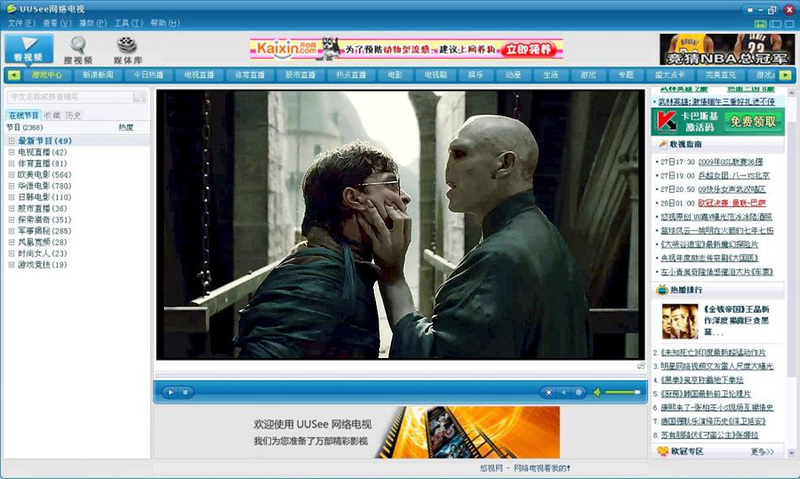800x479 pixels.
Task: Click the right panel scrollbar up arrow
Action: (x=791, y=93)
